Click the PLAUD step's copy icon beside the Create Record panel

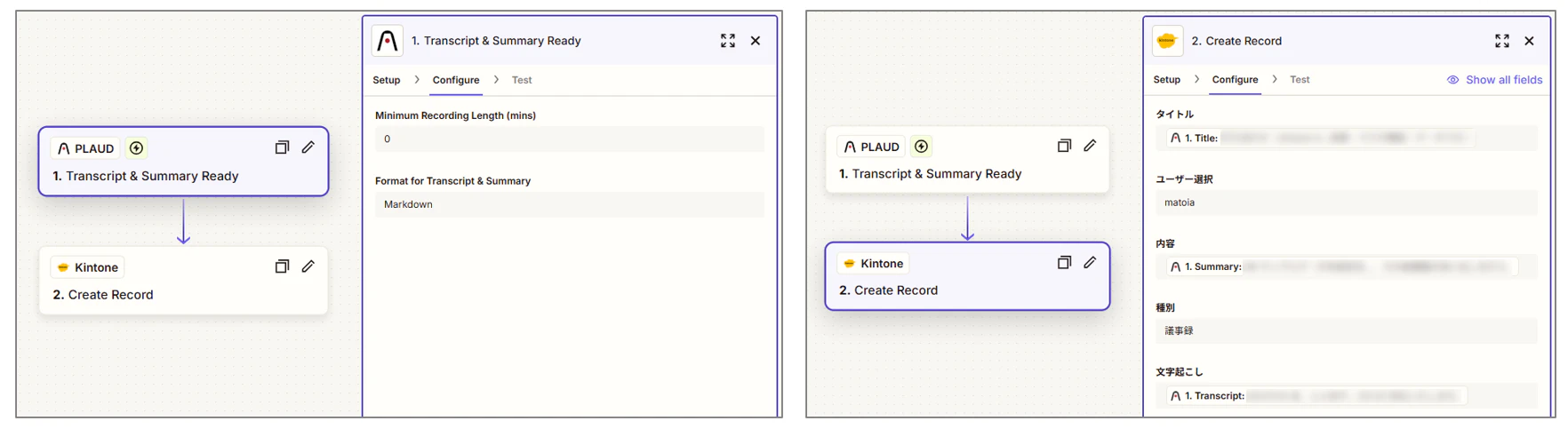click(x=1064, y=146)
